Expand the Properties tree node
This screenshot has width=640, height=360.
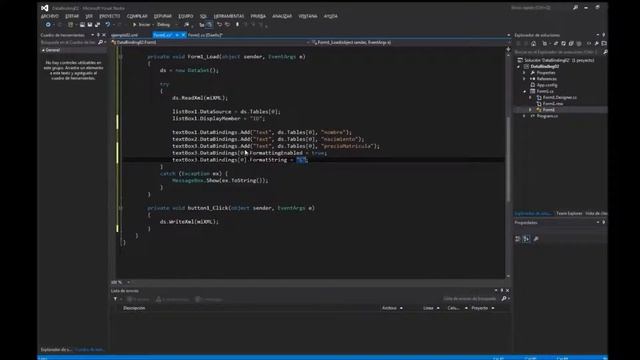524,73
